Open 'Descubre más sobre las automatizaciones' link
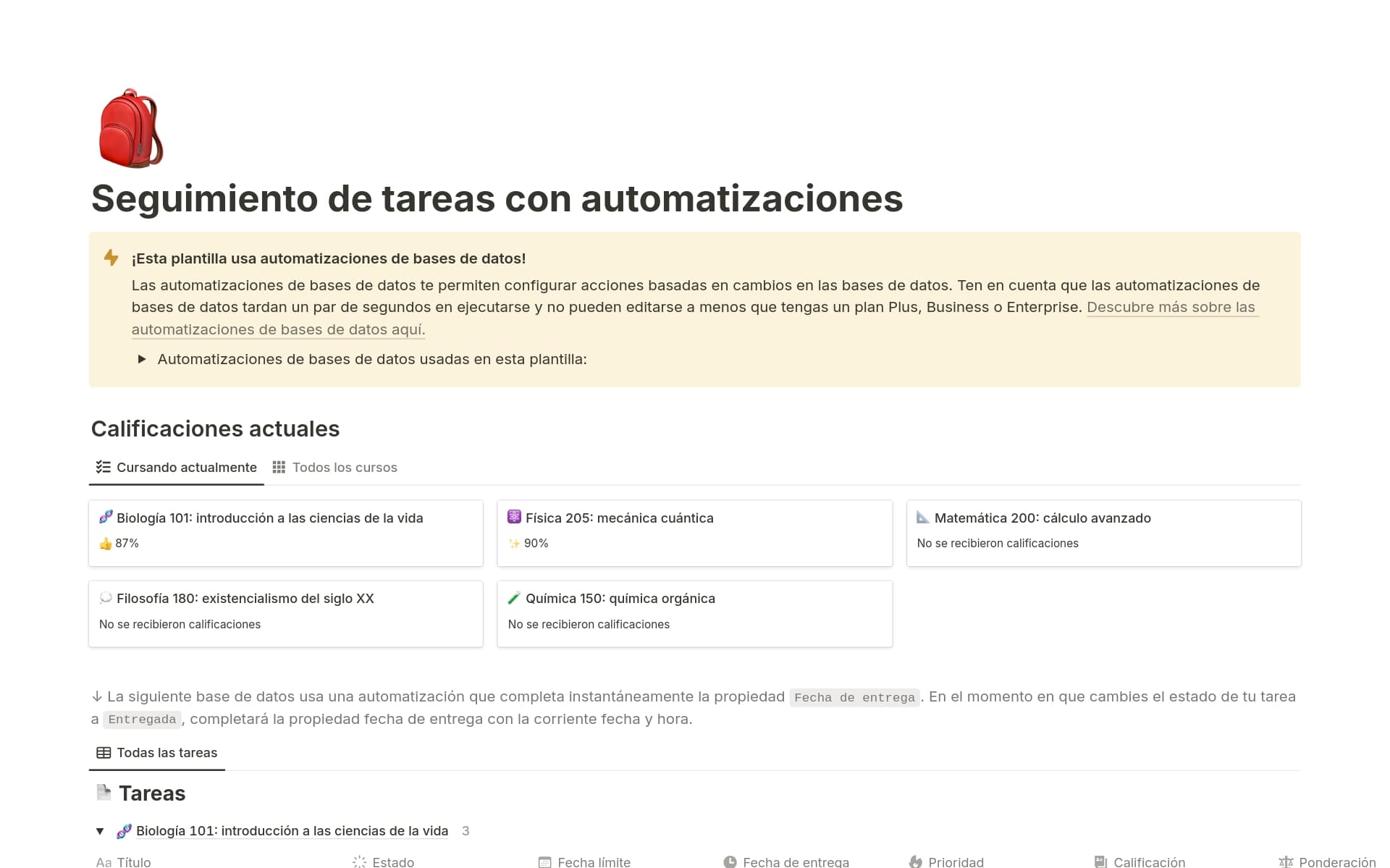Viewport: 1390px width, 868px height. 1171,307
